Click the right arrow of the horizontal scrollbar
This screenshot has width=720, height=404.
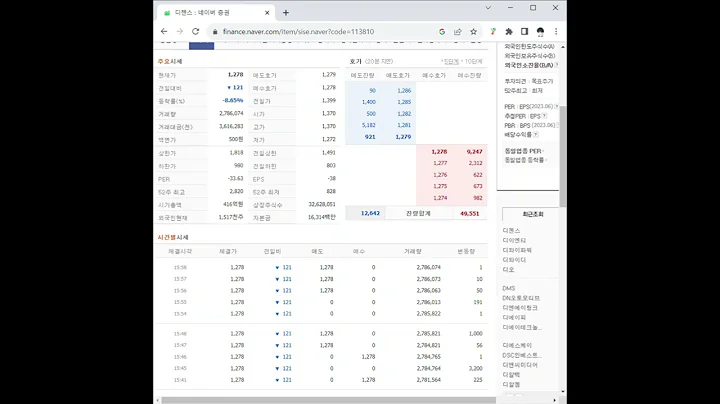coord(554,400)
